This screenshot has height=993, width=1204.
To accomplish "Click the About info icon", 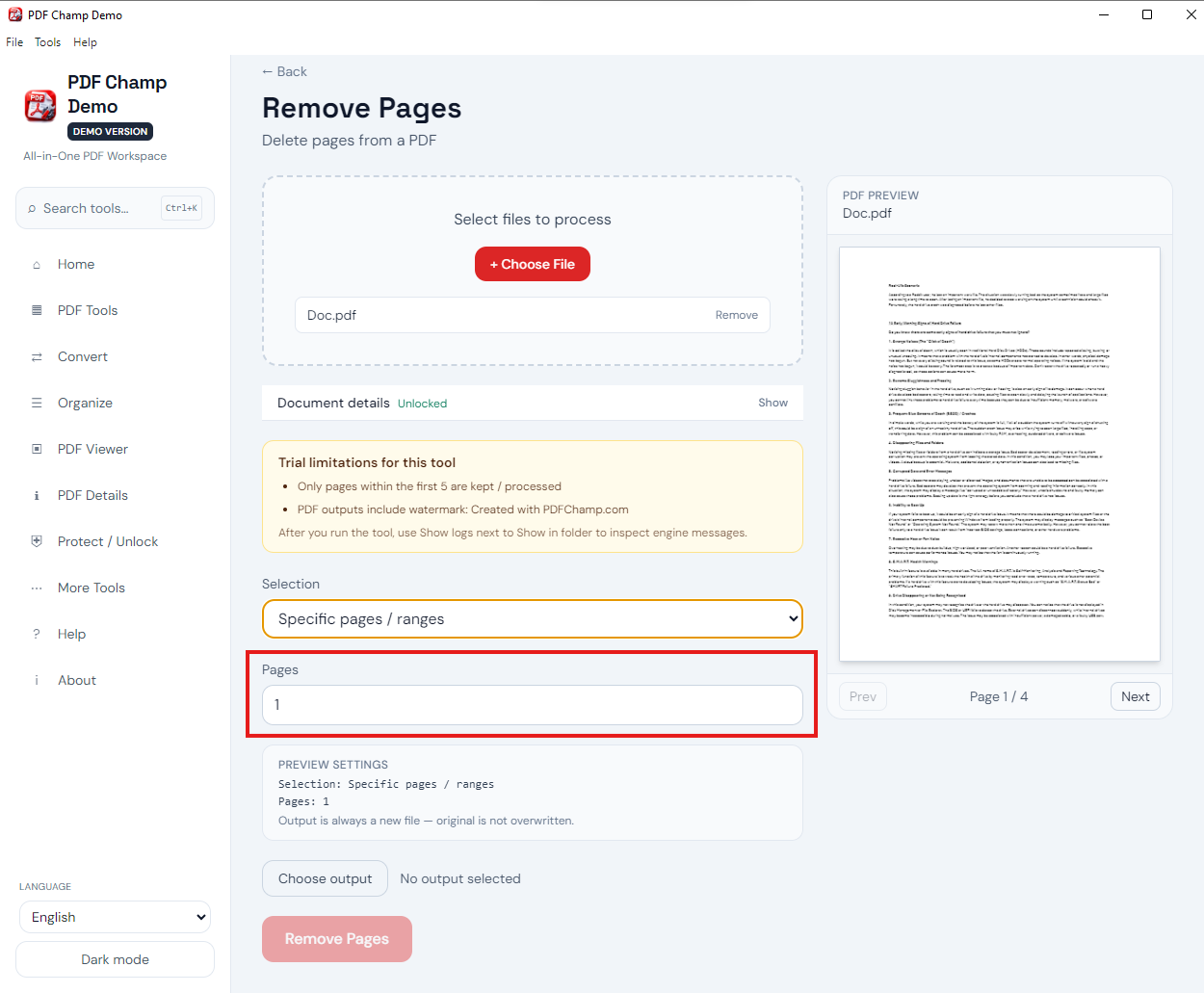I will click(37, 680).
